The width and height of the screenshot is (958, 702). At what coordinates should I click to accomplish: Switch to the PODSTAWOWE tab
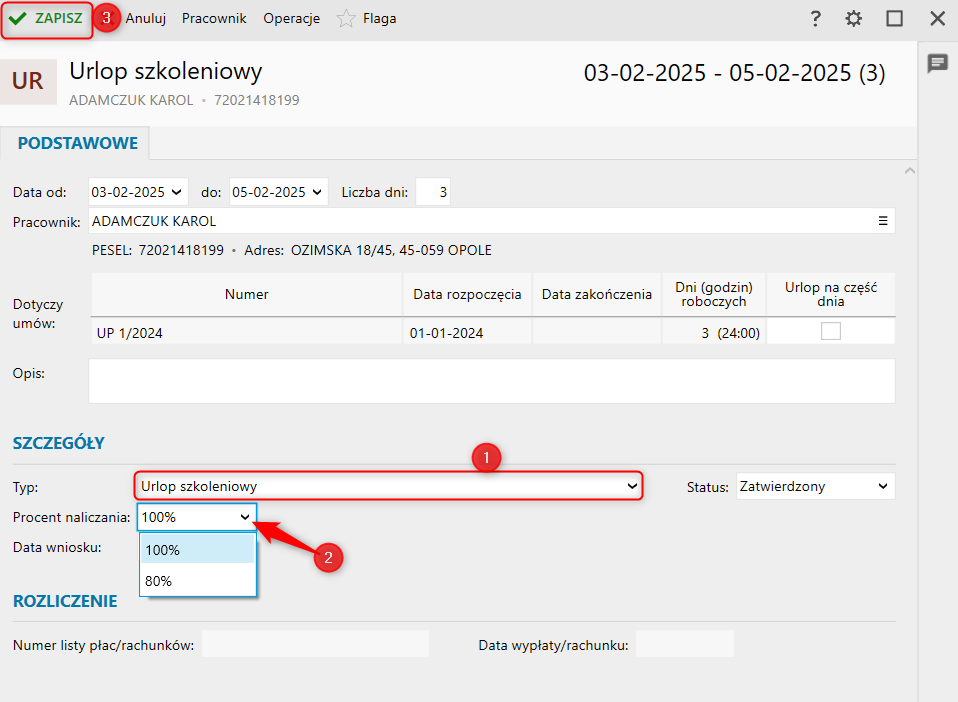pos(78,143)
